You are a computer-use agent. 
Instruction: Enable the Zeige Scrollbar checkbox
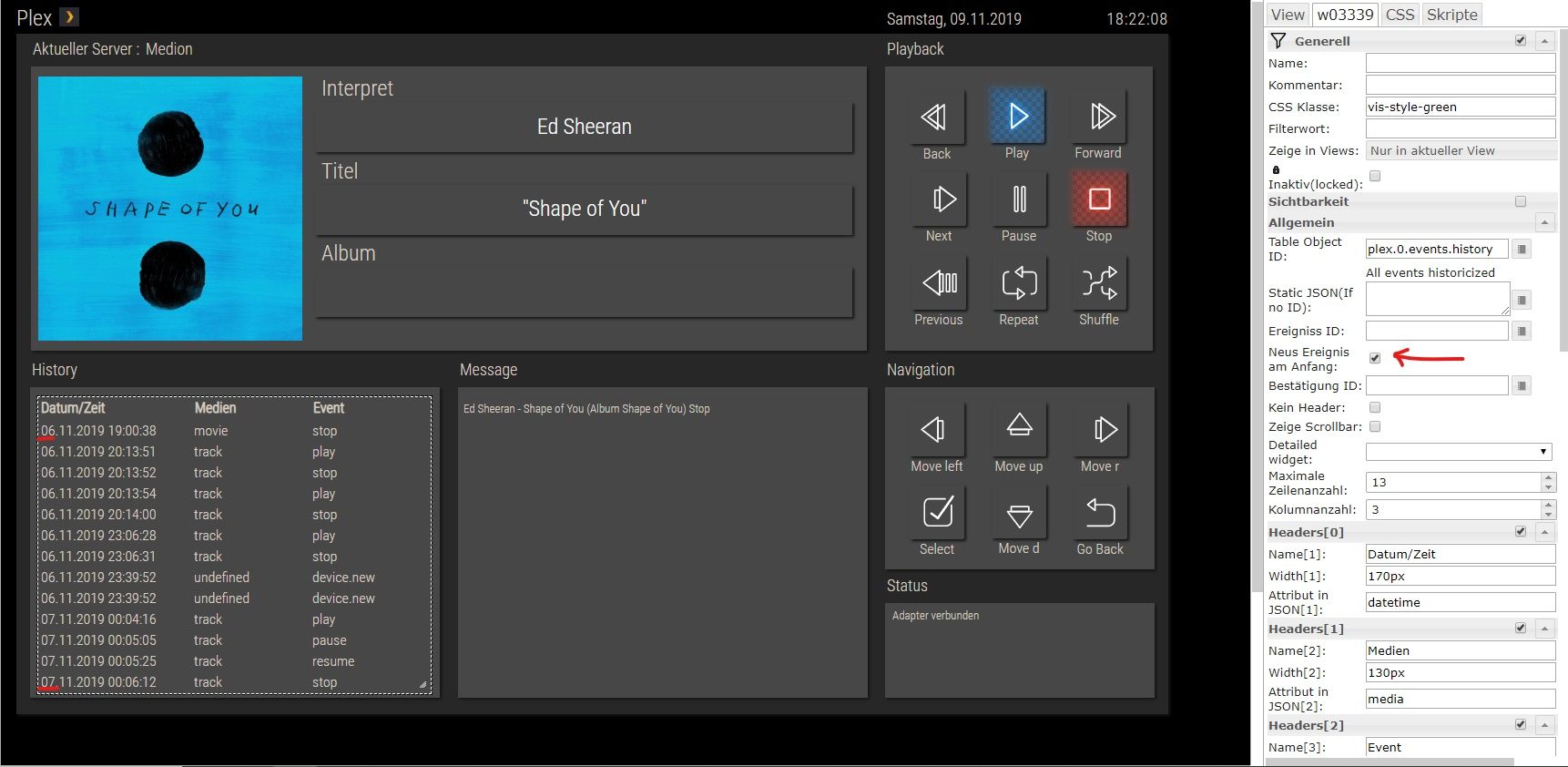click(x=1375, y=426)
